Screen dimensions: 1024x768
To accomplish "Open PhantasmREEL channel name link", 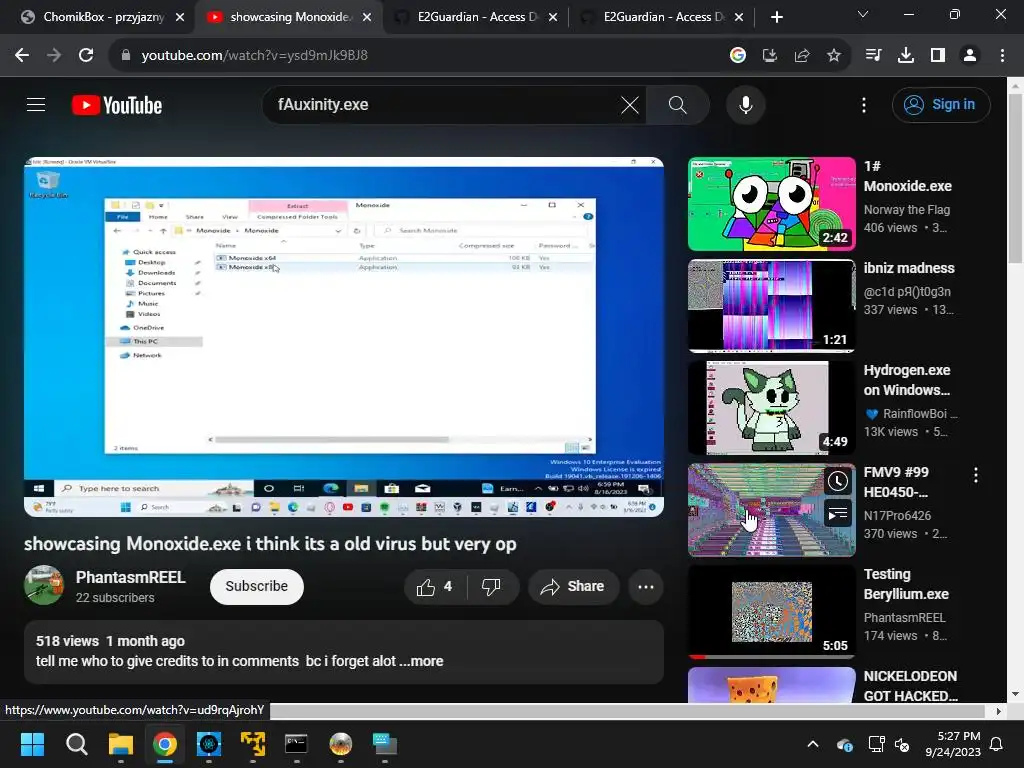I will coord(131,577).
